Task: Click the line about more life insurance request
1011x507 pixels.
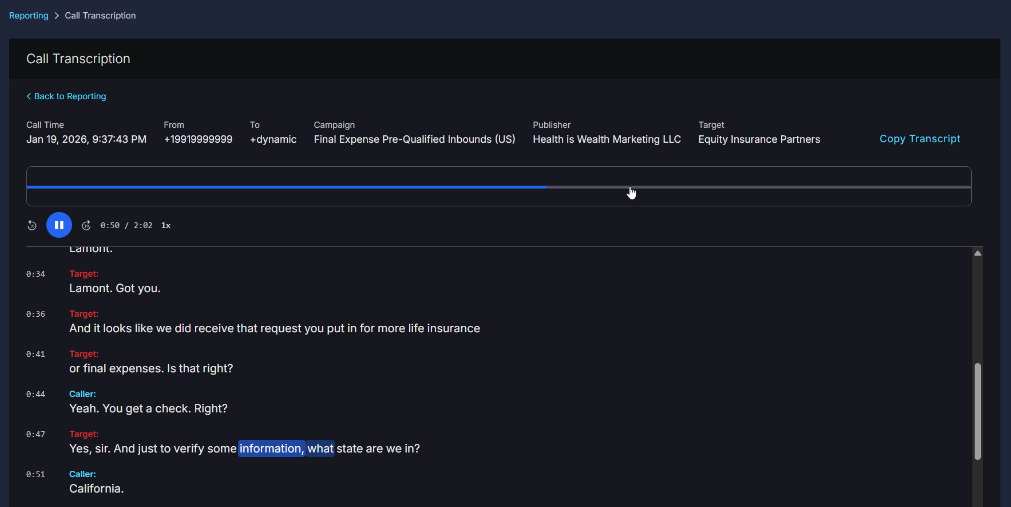Action: coord(275,328)
